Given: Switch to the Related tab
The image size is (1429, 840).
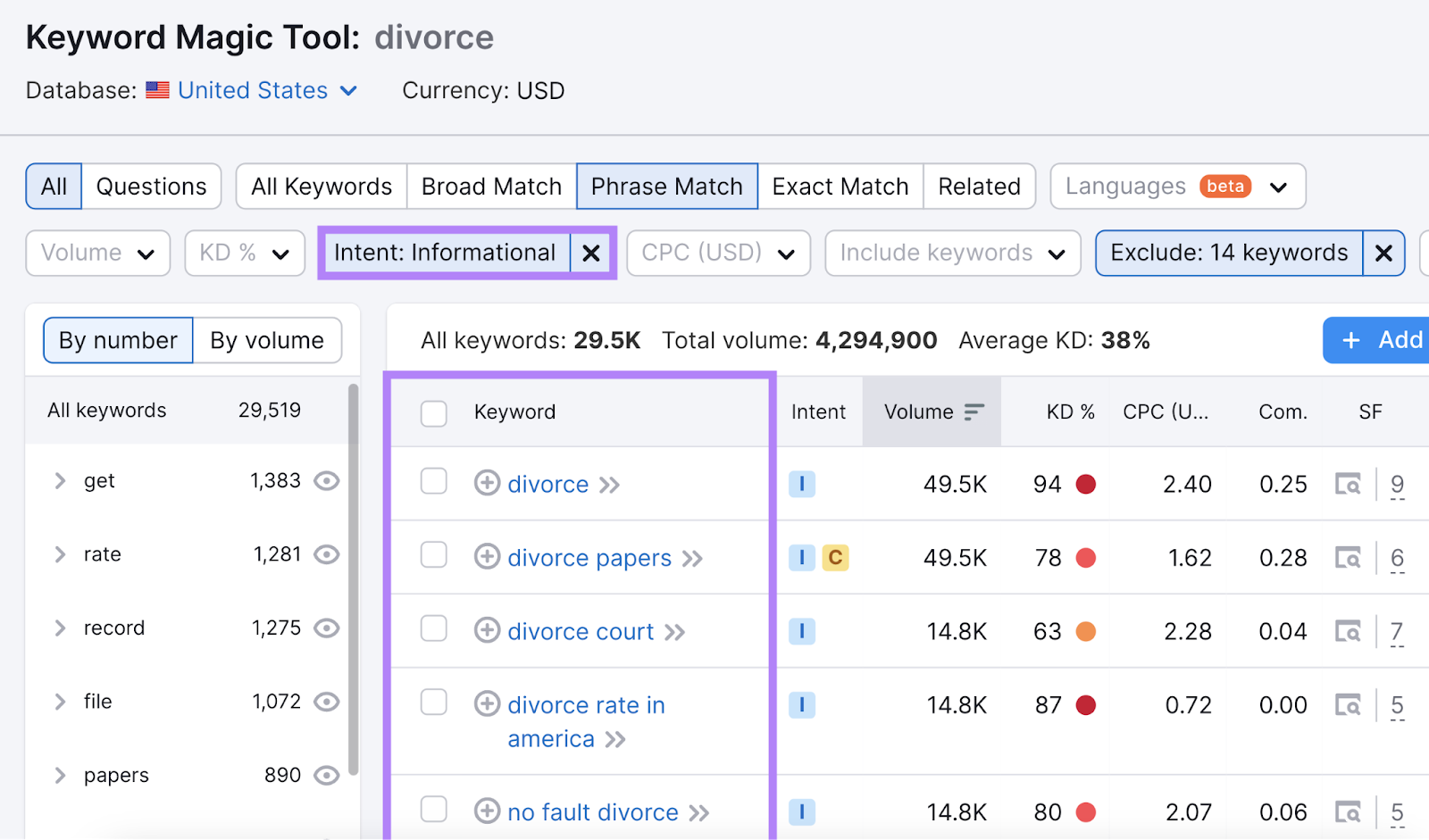Looking at the screenshot, I should (x=979, y=187).
